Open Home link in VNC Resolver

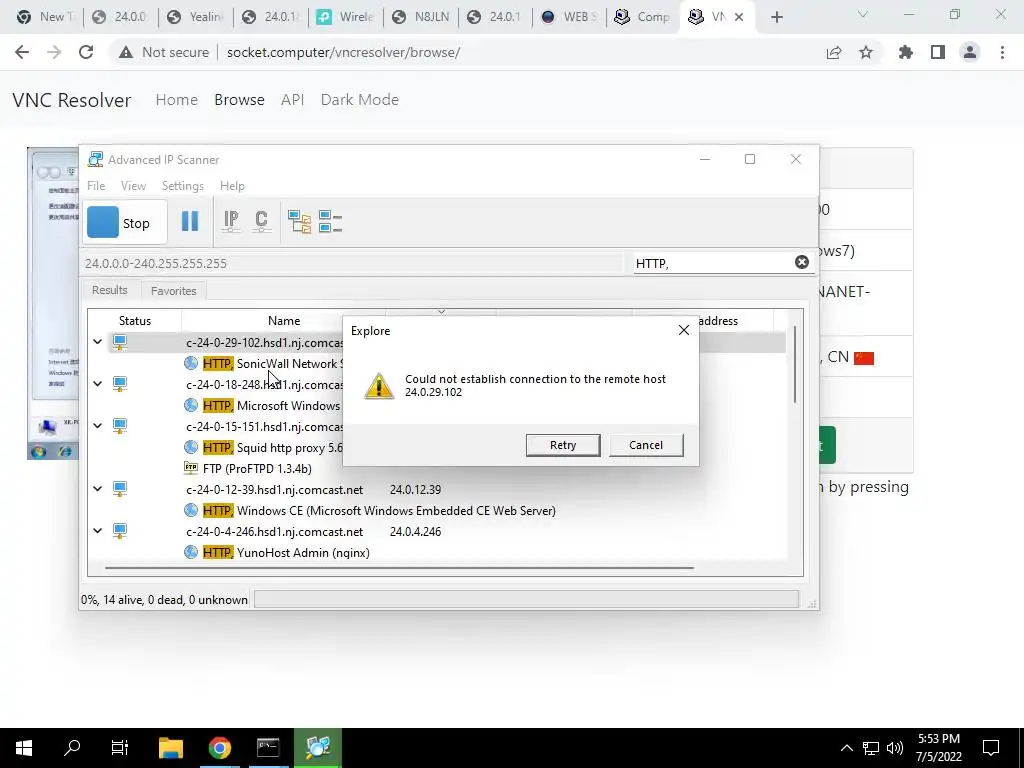coord(176,99)
